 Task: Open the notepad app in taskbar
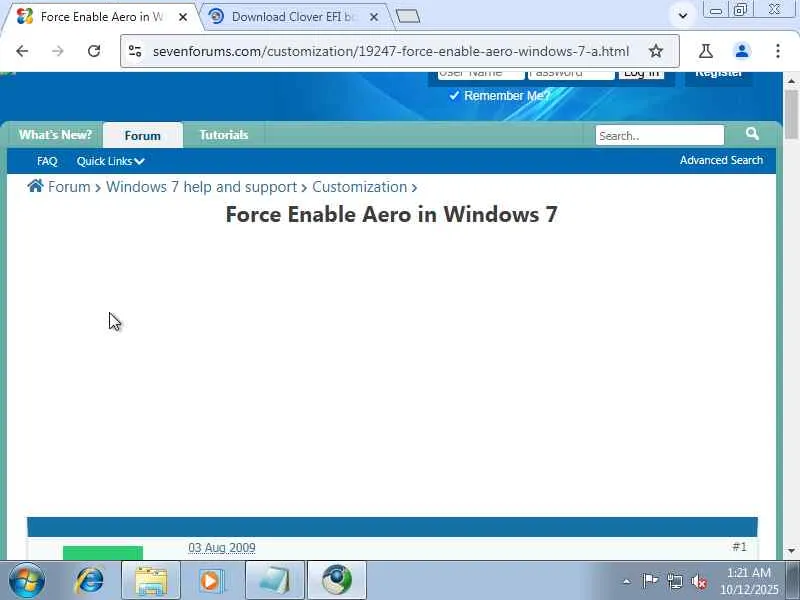pyautogui.click(x=275, y=580)
